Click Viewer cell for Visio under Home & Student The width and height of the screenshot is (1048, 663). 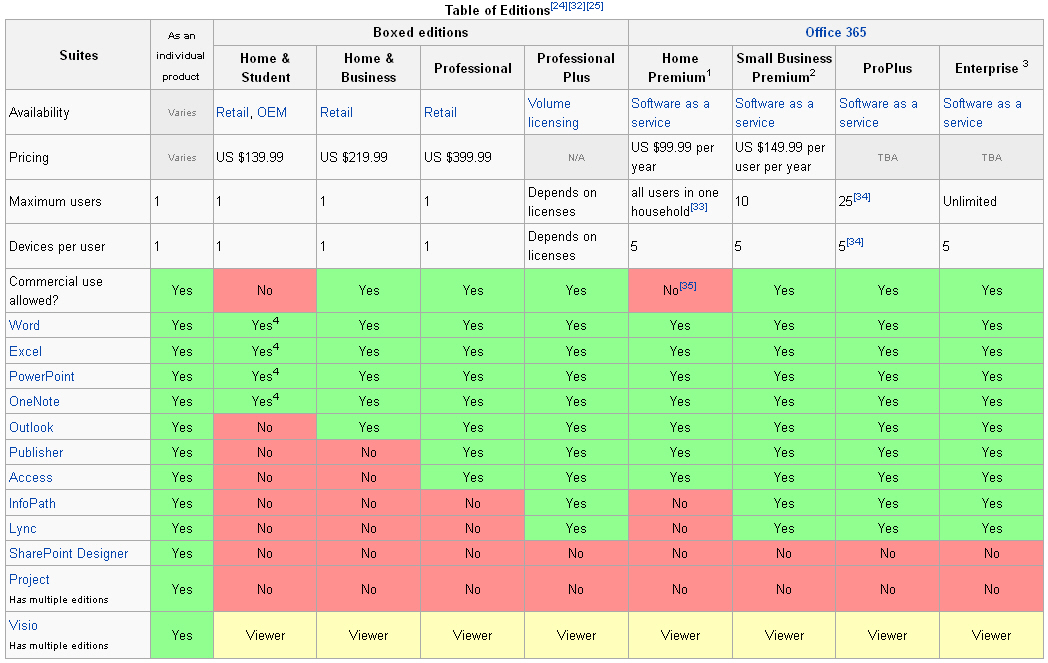[x=265, y=635]
